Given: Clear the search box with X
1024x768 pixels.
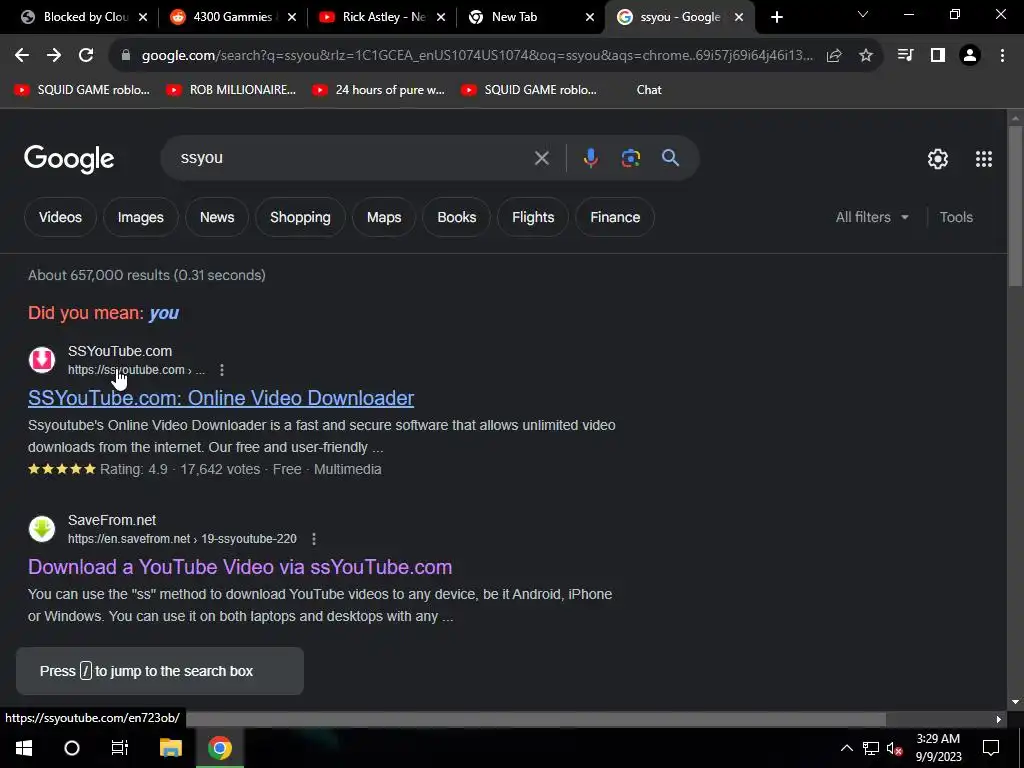Looking at the screenshot, I should tap(541, 158).
